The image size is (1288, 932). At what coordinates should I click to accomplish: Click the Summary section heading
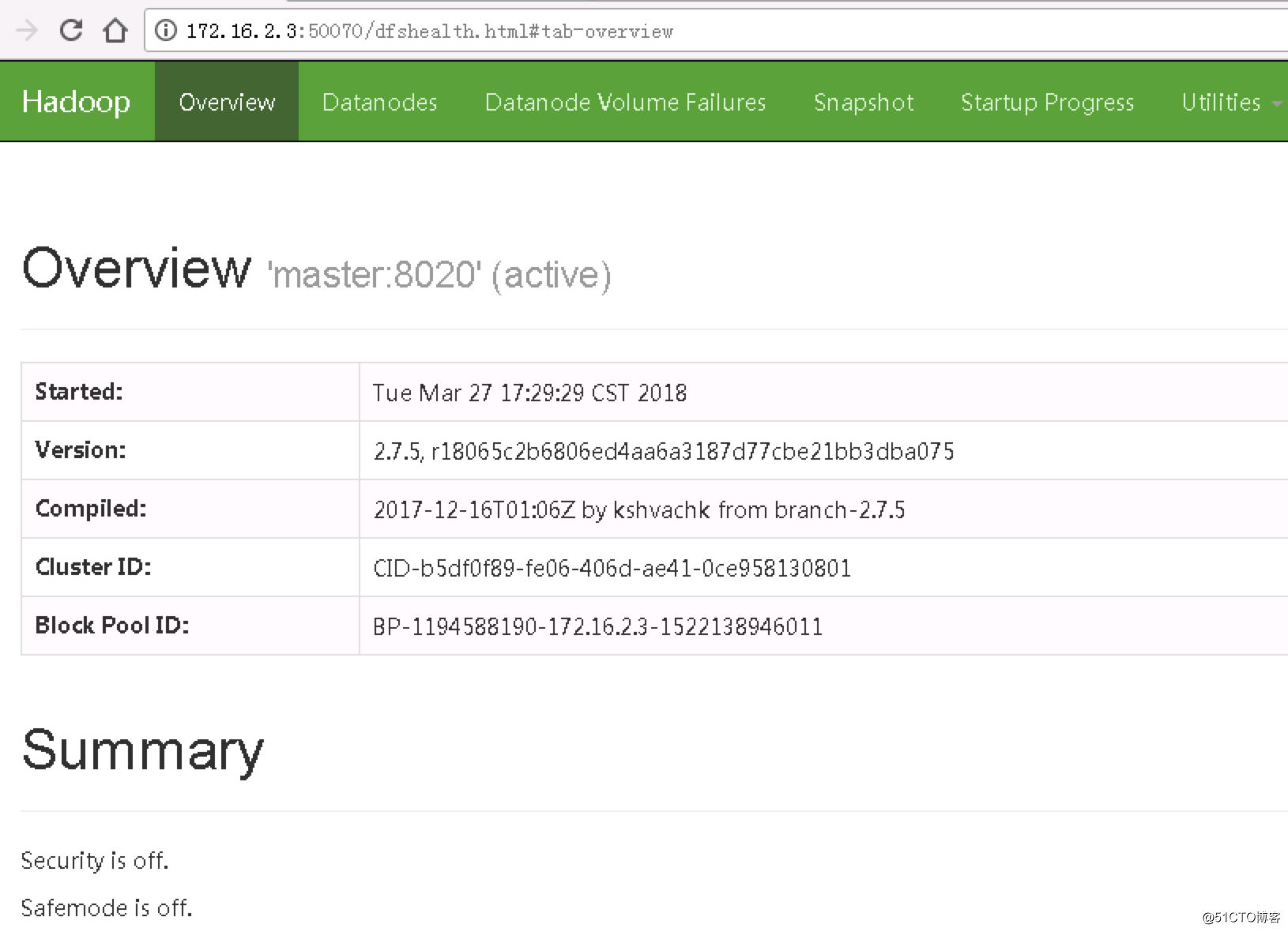(x=143, y=751)
